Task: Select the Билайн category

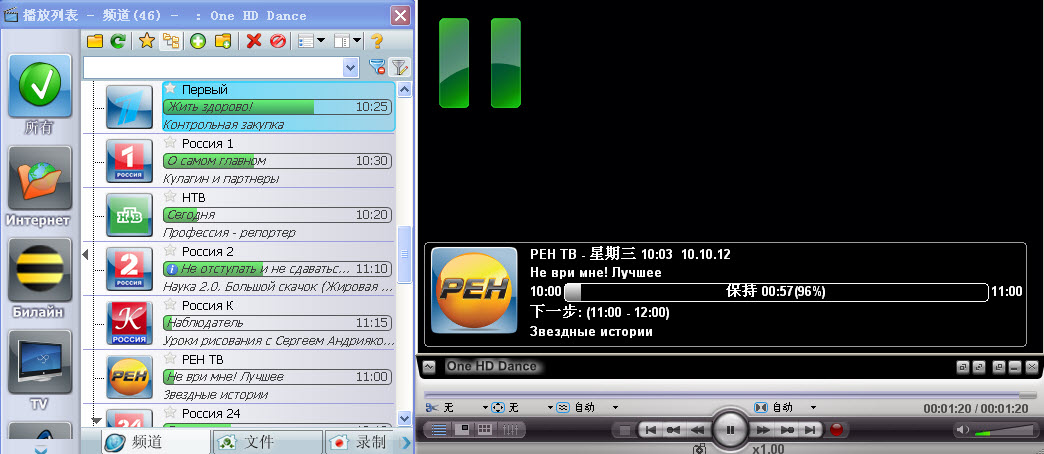Action: click(39, 279)
